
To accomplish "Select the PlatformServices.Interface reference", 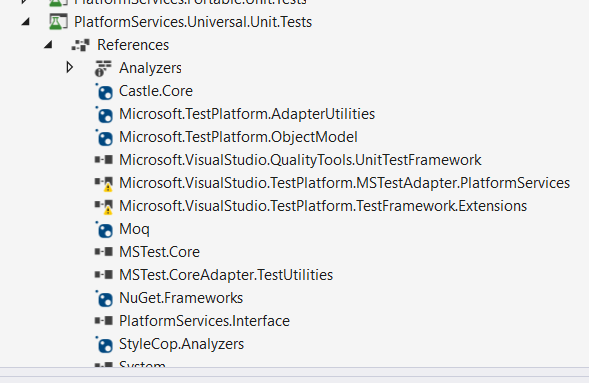I will (x=204, y=321).
